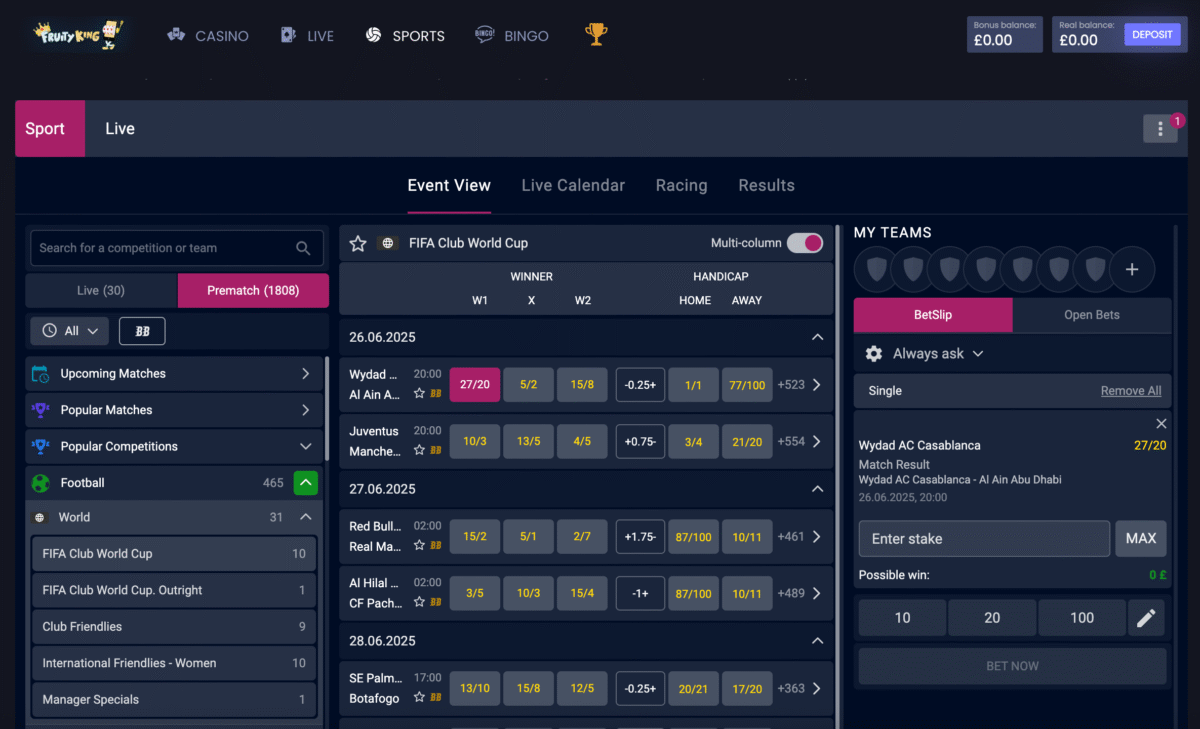Image resolution: width=1200 pixels, height=729 pixels.
Task: Open bet builder for Red Bull match
Action: 436,546
